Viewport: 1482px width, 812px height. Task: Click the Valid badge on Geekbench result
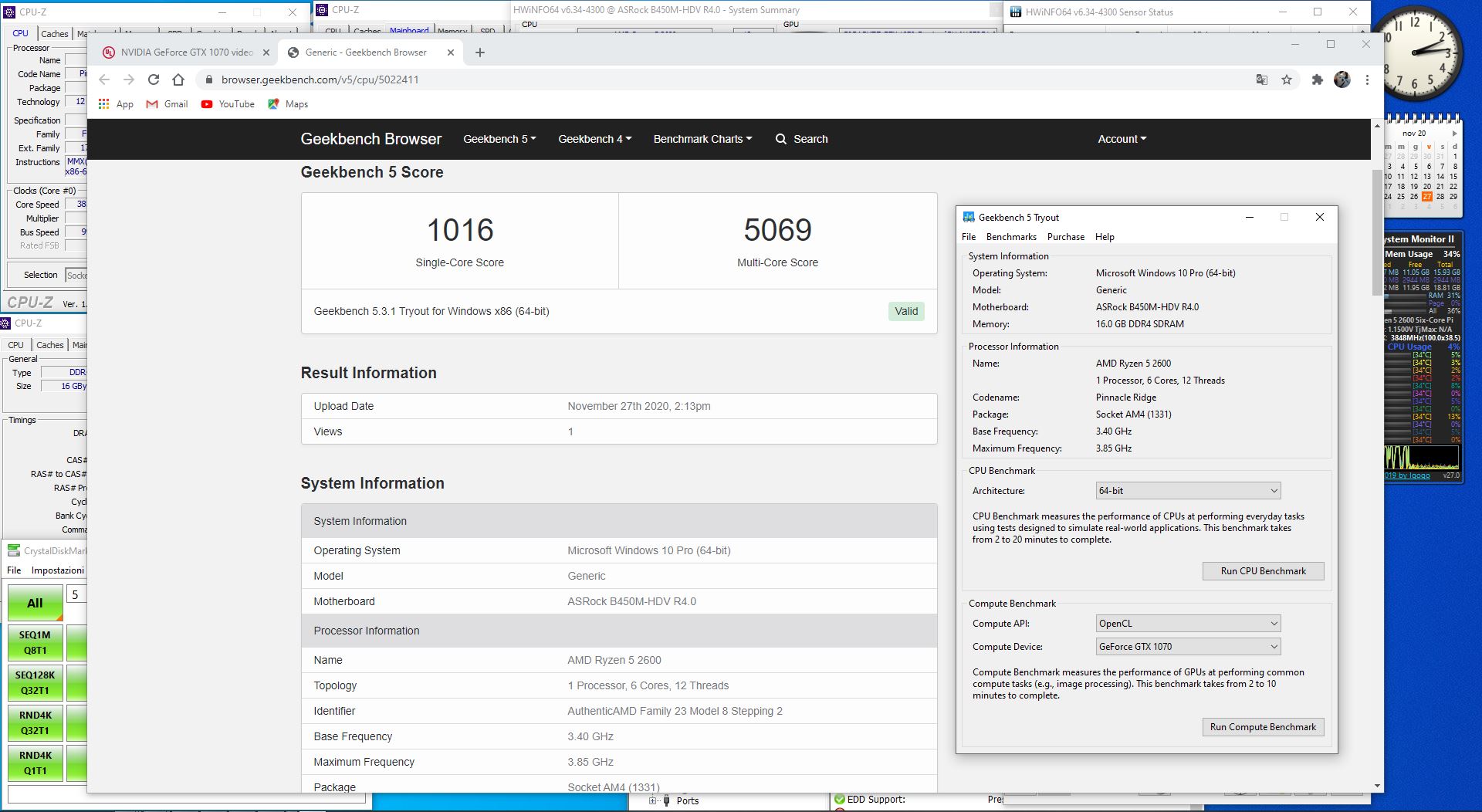(x=906, y=311)
